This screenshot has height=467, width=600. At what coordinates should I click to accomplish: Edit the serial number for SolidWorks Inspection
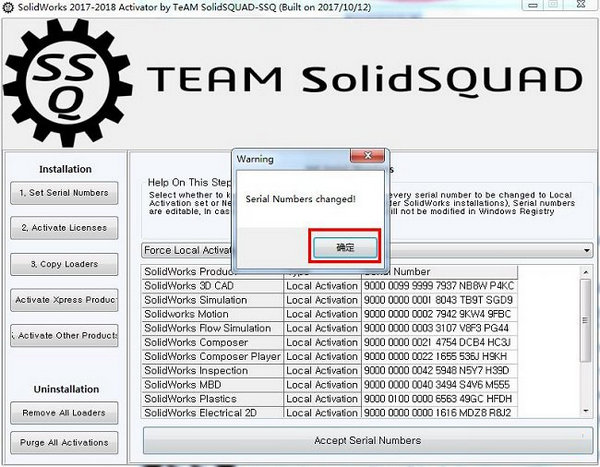[439, 371]
